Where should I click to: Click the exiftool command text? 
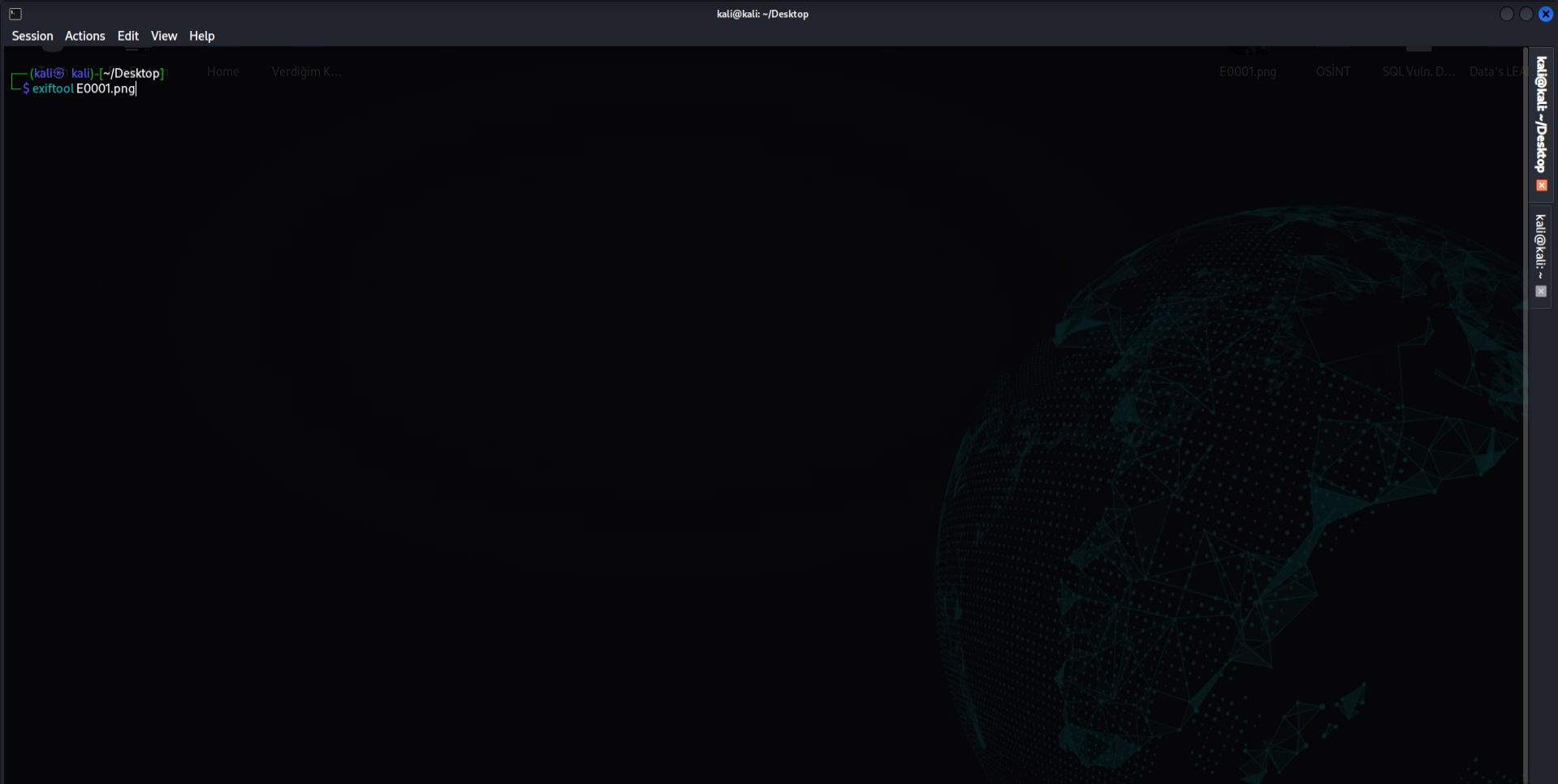[x=53, y=88]
